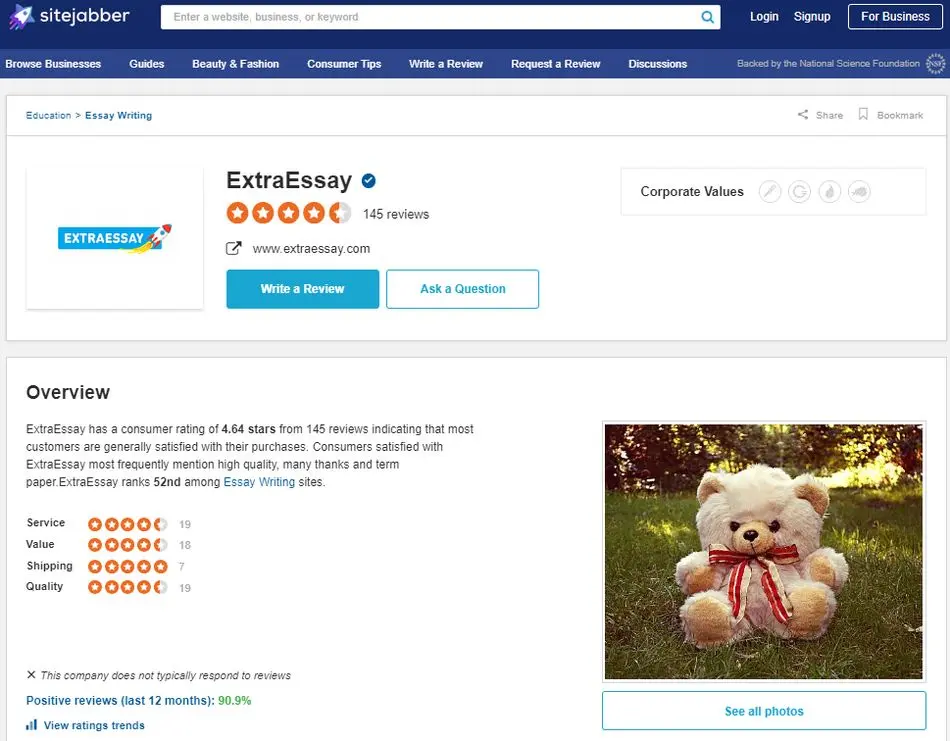Open the Browse Businesses menu

point(53,64)
